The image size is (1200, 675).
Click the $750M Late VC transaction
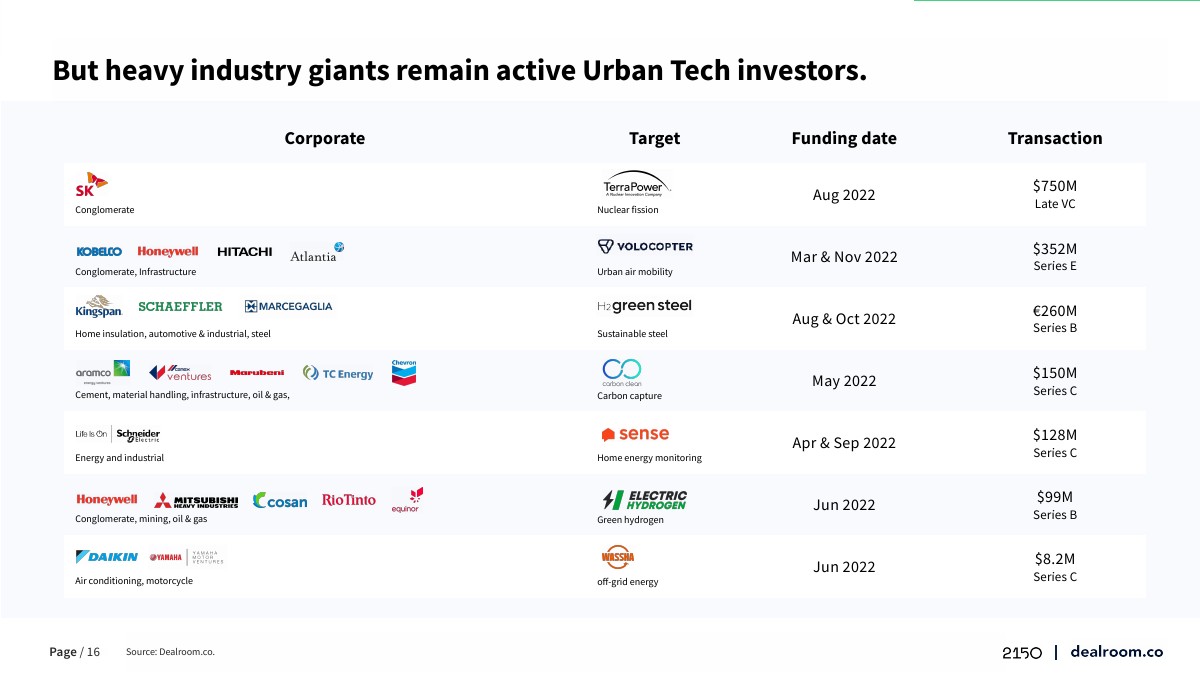(x=1055, y=194)
